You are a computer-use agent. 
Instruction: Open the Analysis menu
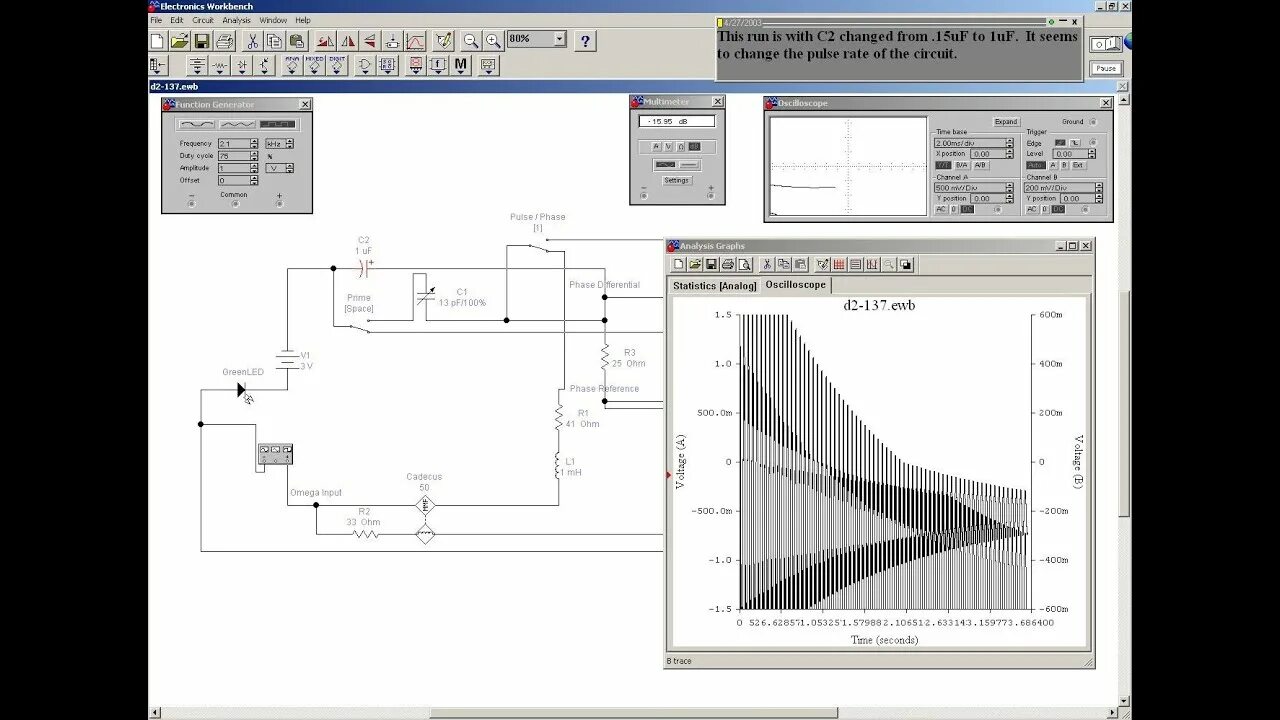tap(237, 20)
